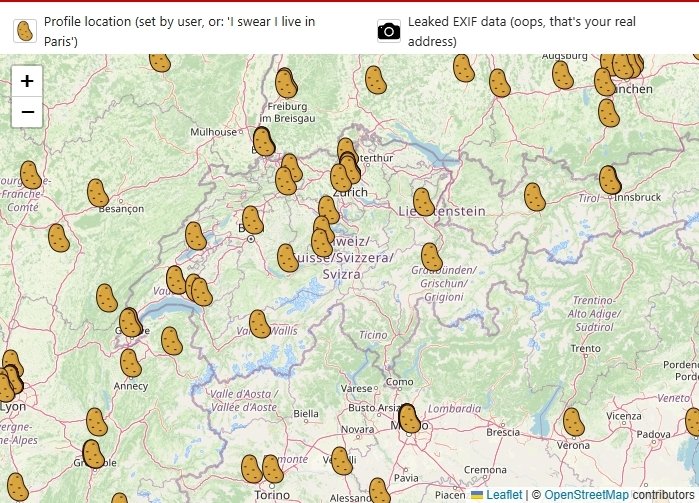Zoom out of the map
699x503 pixels.
[27, 112]
